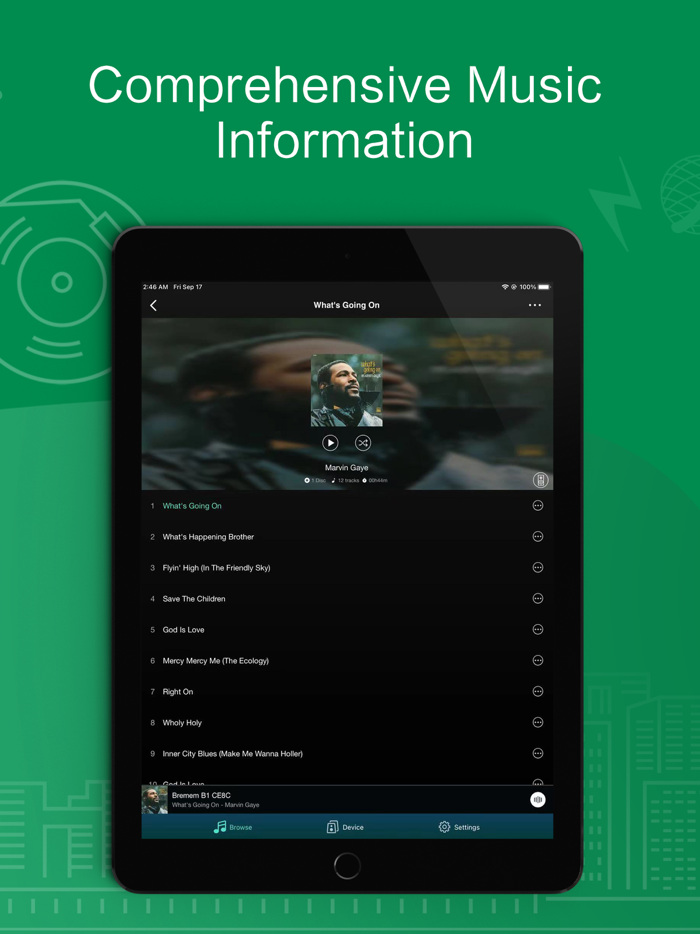Open options for Save The Children
This screenshot has height=934, width=700.
(537, 599)
